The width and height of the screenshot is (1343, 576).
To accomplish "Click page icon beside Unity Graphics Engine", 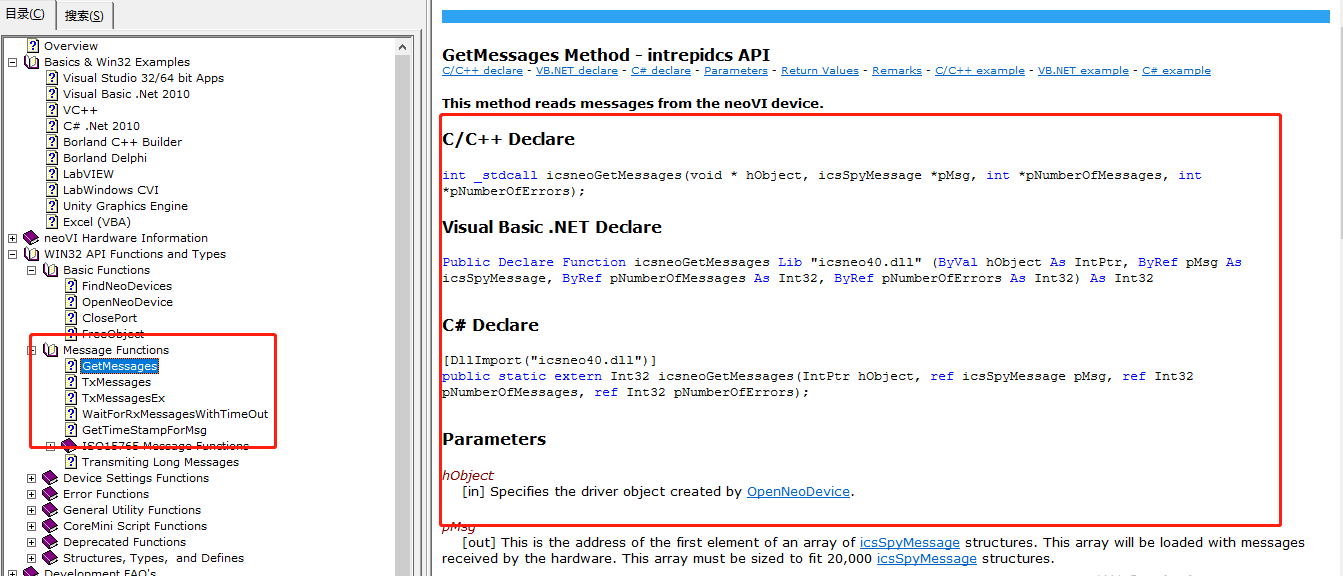I will coord(52,206).
